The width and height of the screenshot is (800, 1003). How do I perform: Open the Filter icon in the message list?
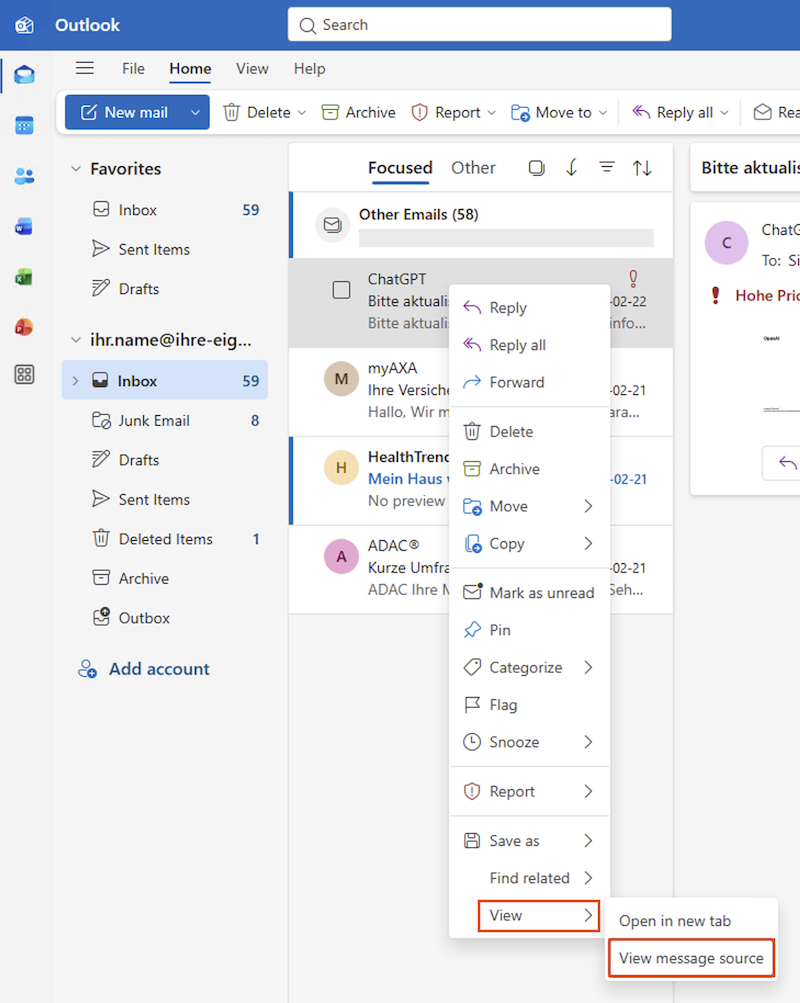tap(607, 168)
